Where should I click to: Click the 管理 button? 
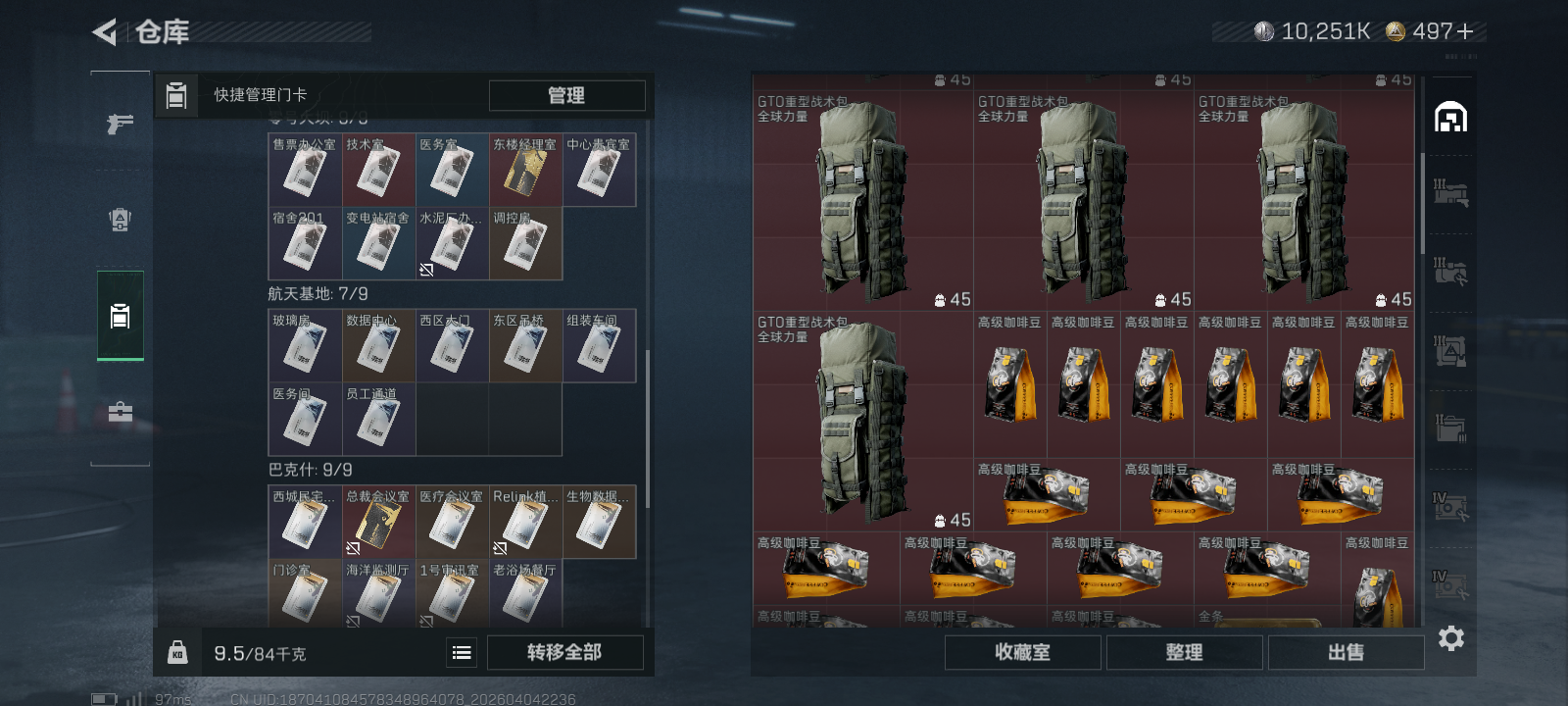[566, 95]
